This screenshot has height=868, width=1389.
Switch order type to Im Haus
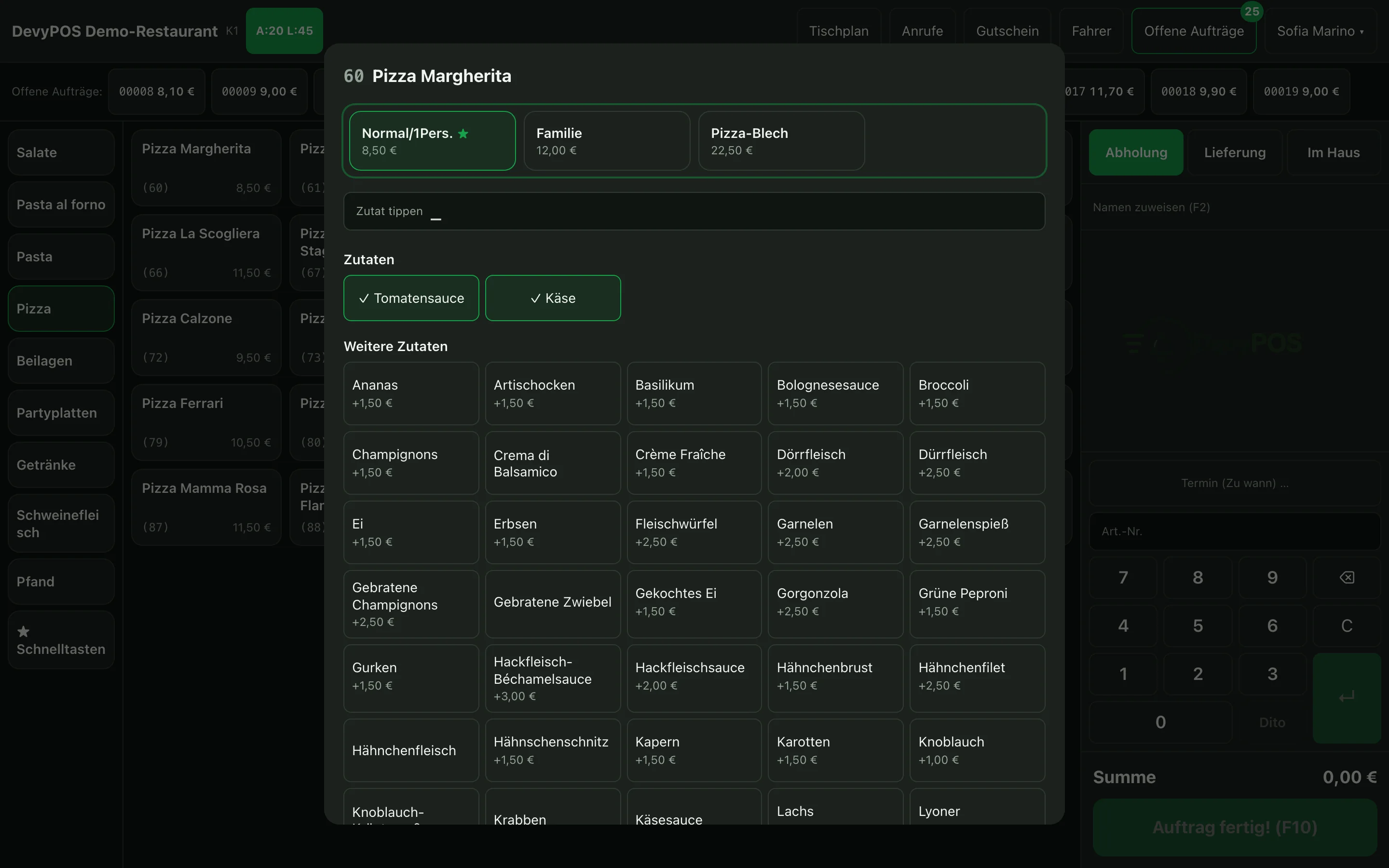pyautogui.click(x=1334, y=152)
